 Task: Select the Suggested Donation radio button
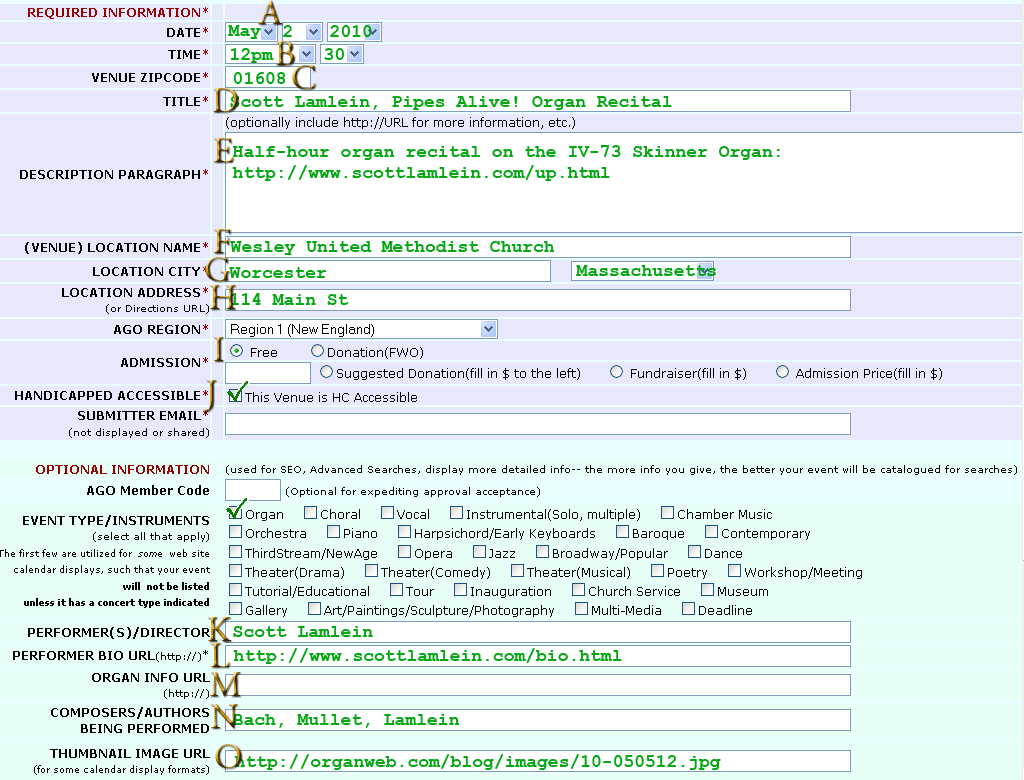[x=327, y=372]
